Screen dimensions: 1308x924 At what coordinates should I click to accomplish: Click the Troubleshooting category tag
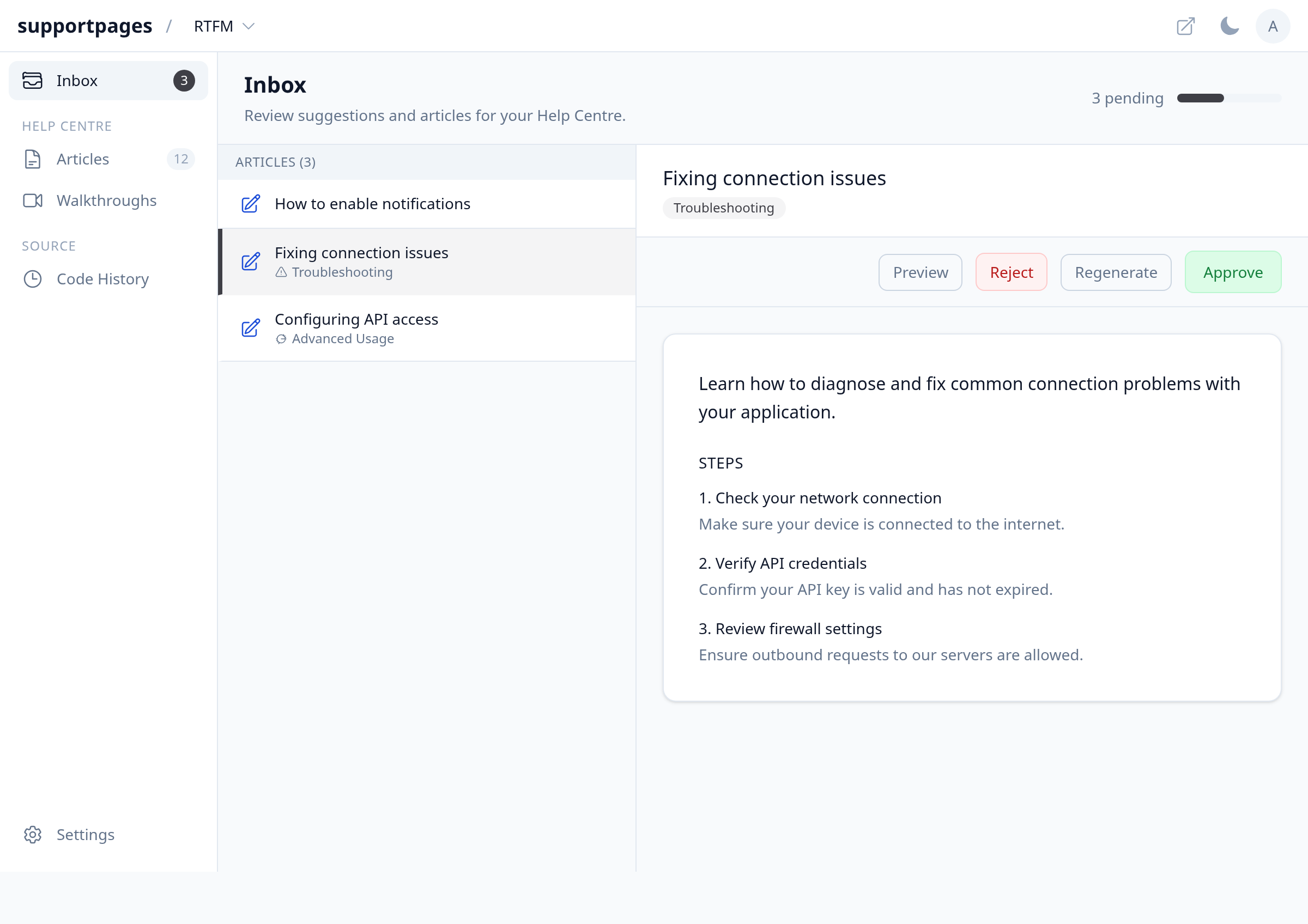724,208
